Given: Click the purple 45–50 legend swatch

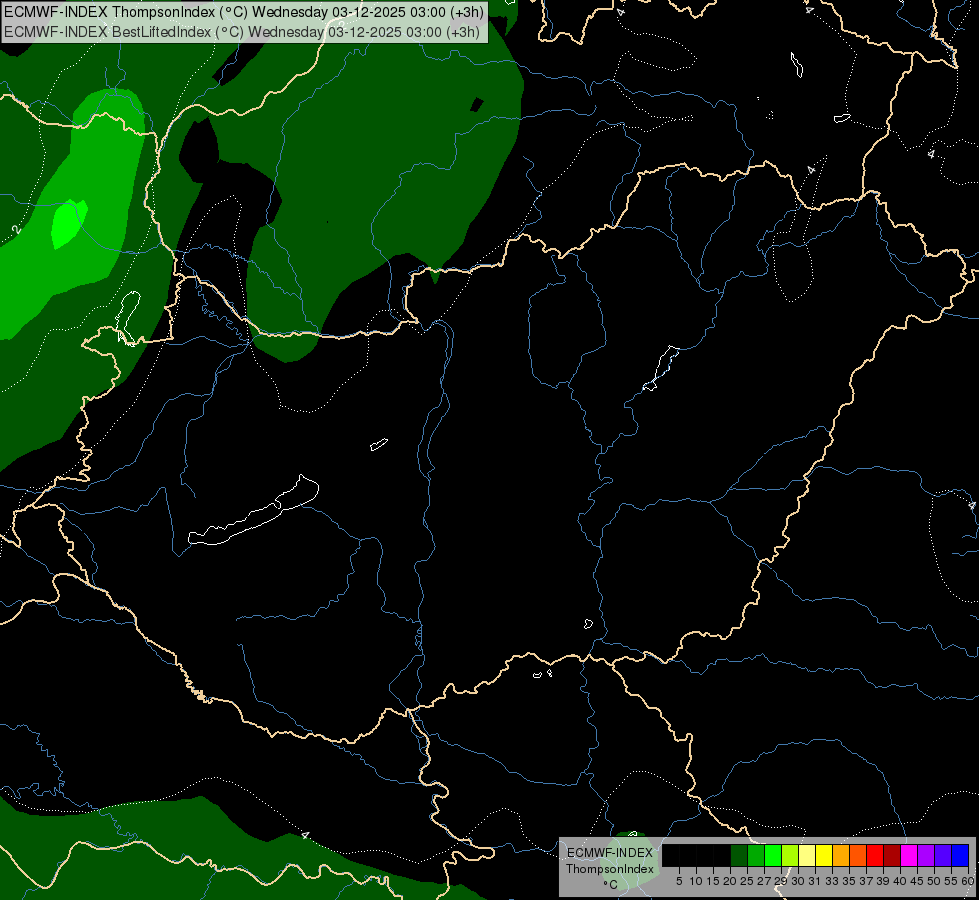Looking at the screenshot, I should 926,855.
